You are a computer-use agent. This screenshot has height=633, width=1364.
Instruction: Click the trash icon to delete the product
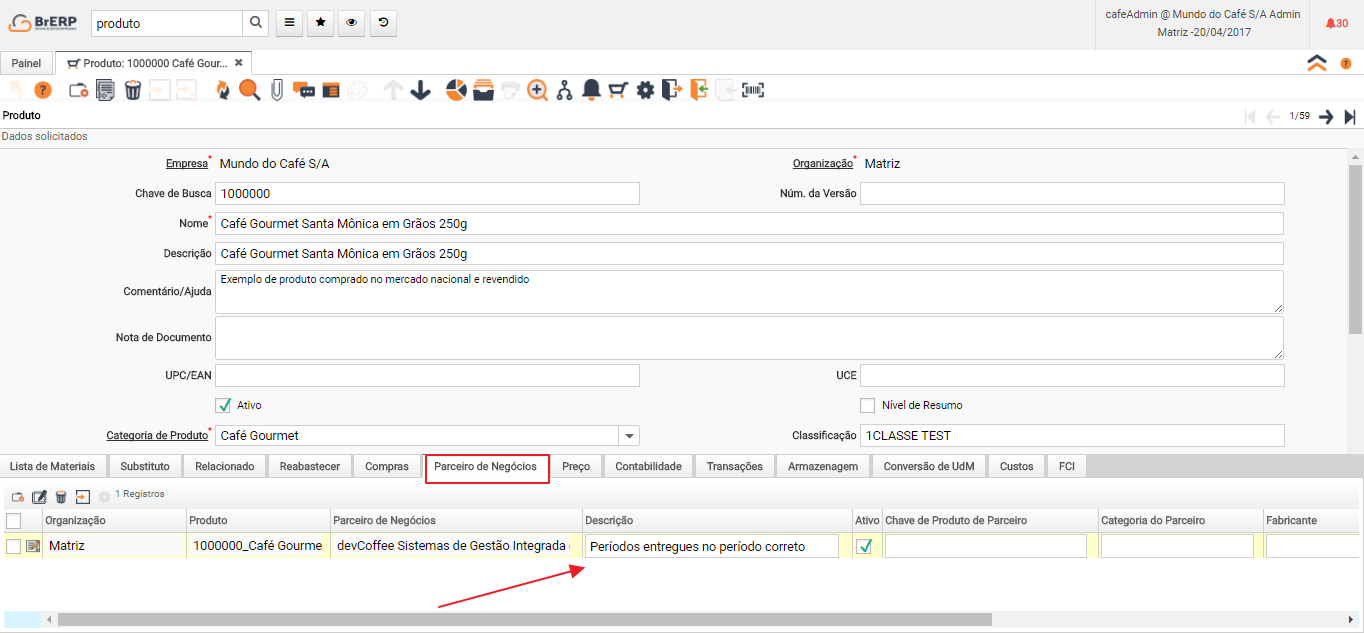click(132, 90)
